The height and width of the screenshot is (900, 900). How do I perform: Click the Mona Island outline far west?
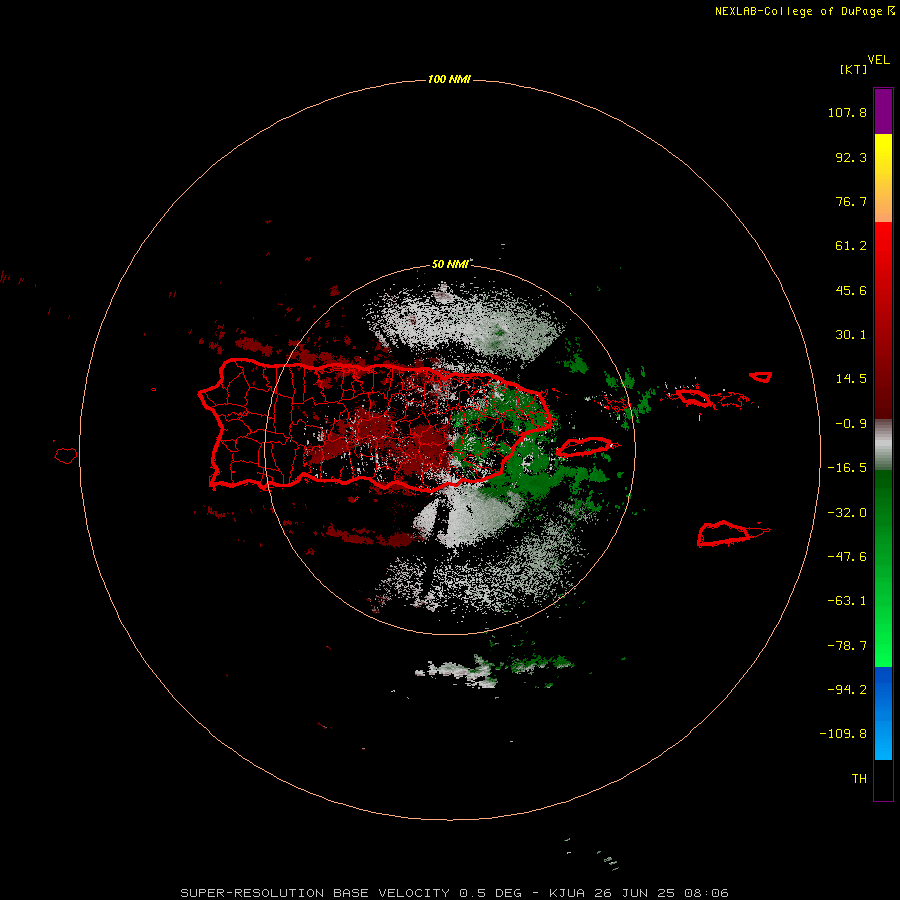tap(66, 455)
